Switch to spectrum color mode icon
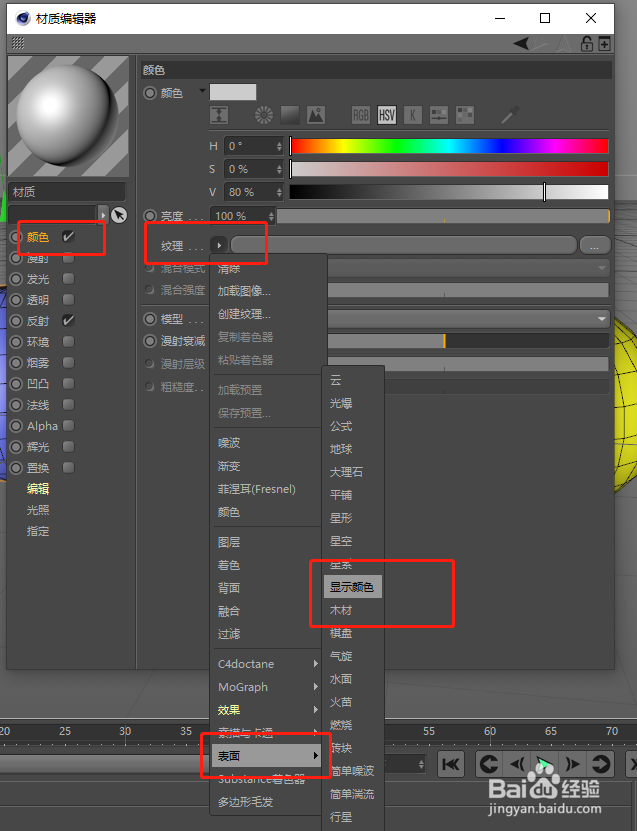 point(289,115)
